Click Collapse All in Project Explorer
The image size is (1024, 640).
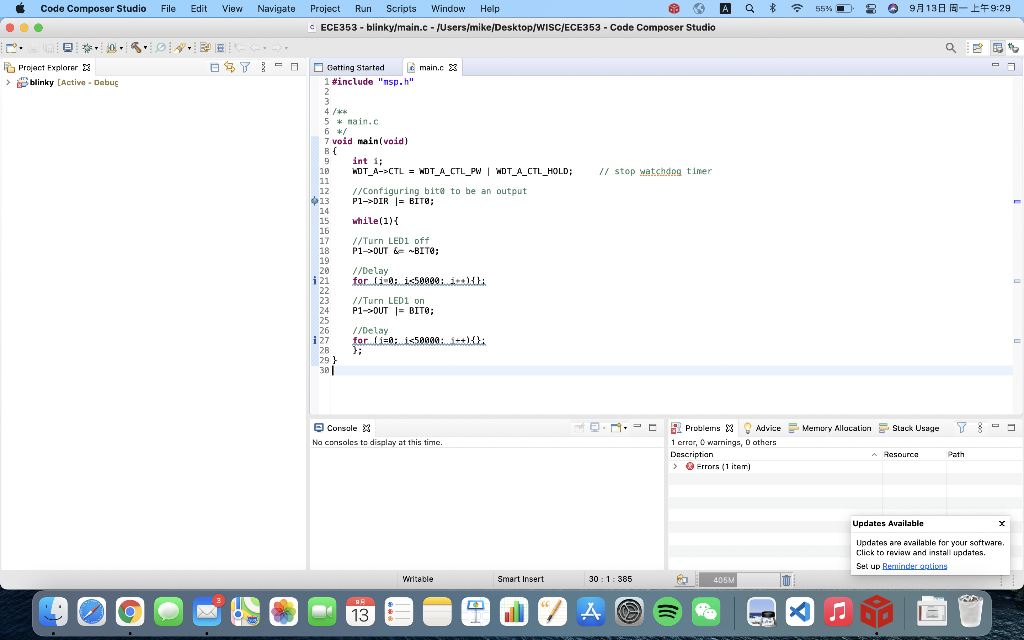coord(215,67)
